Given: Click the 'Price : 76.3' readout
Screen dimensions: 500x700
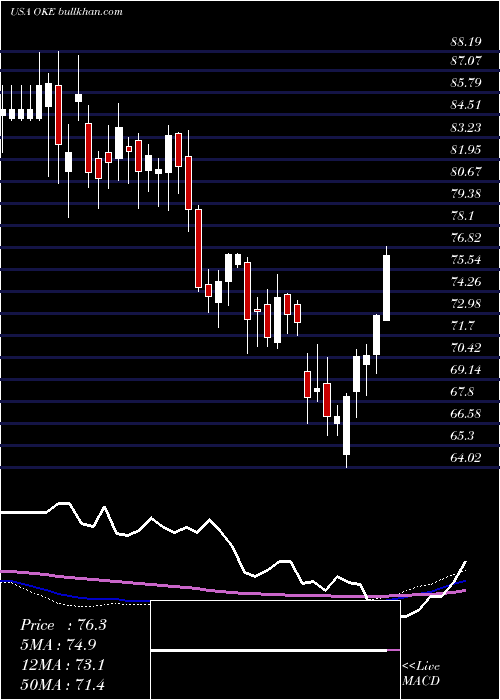Looking at the screenshot, I should (x=63, y=625).
